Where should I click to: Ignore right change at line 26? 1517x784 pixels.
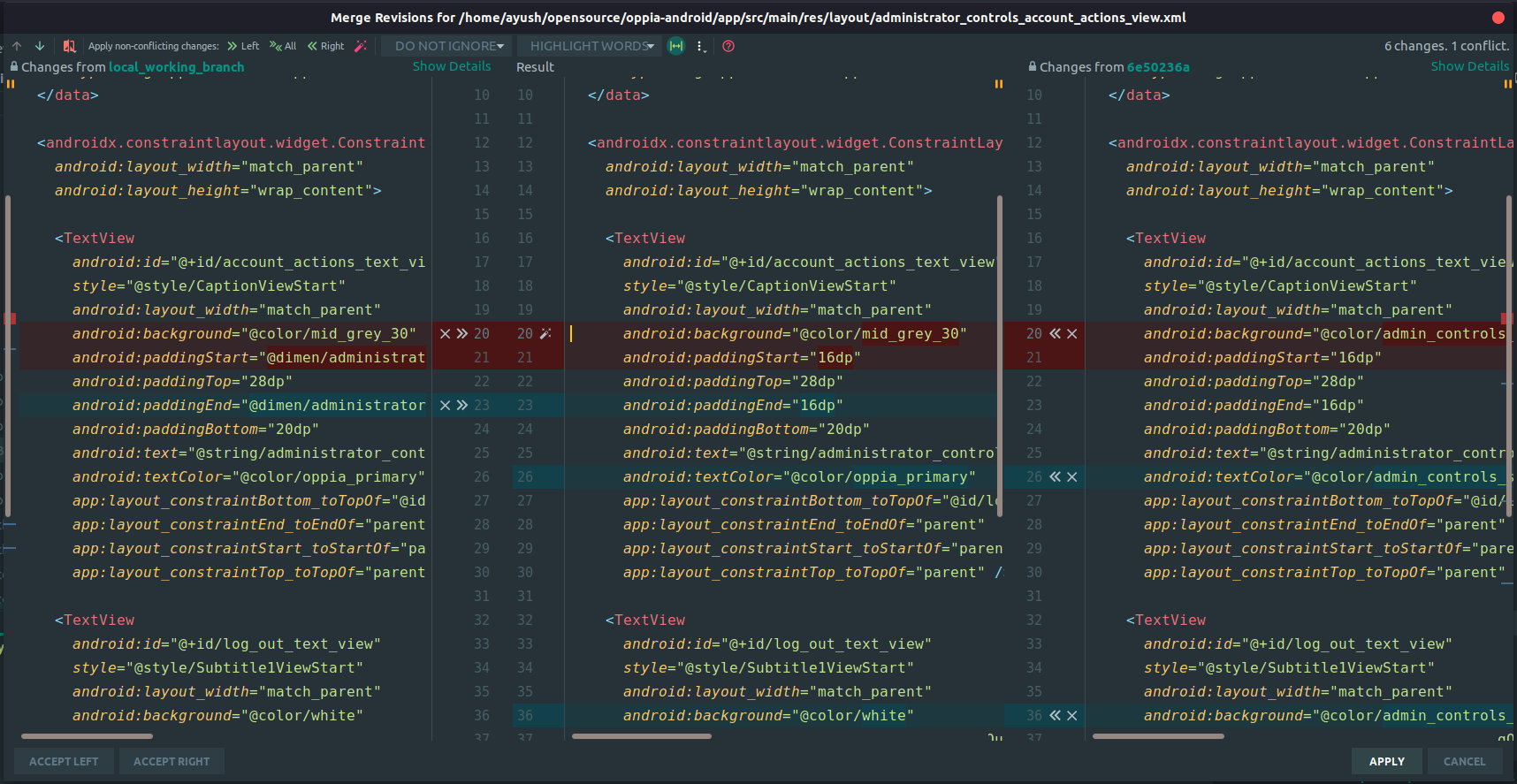coord(1071,476)
